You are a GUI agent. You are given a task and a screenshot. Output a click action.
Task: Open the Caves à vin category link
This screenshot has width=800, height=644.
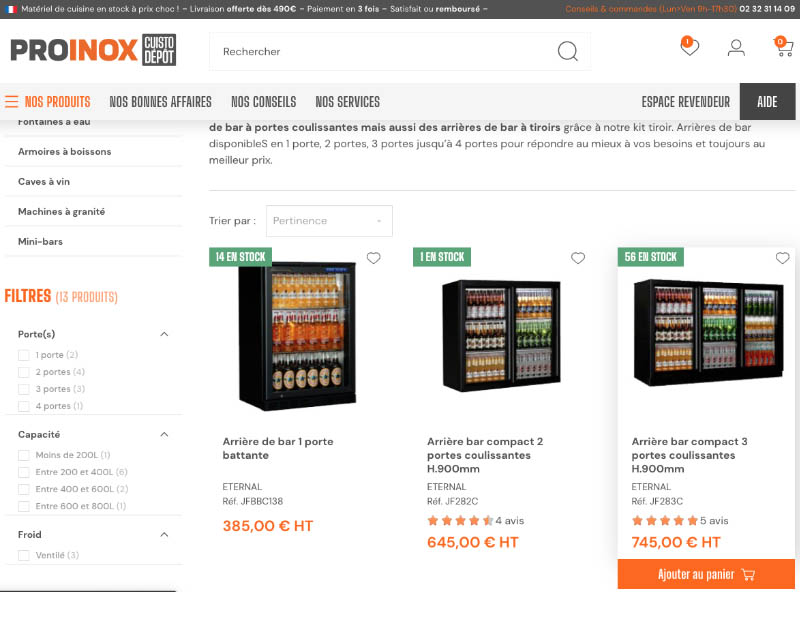[44, 182]
